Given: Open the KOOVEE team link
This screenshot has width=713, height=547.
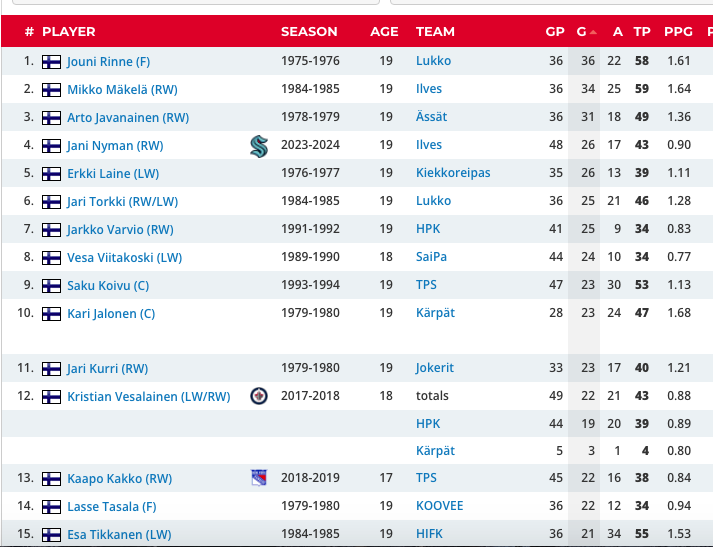Looking at the screenshot, I should (439, 506).
